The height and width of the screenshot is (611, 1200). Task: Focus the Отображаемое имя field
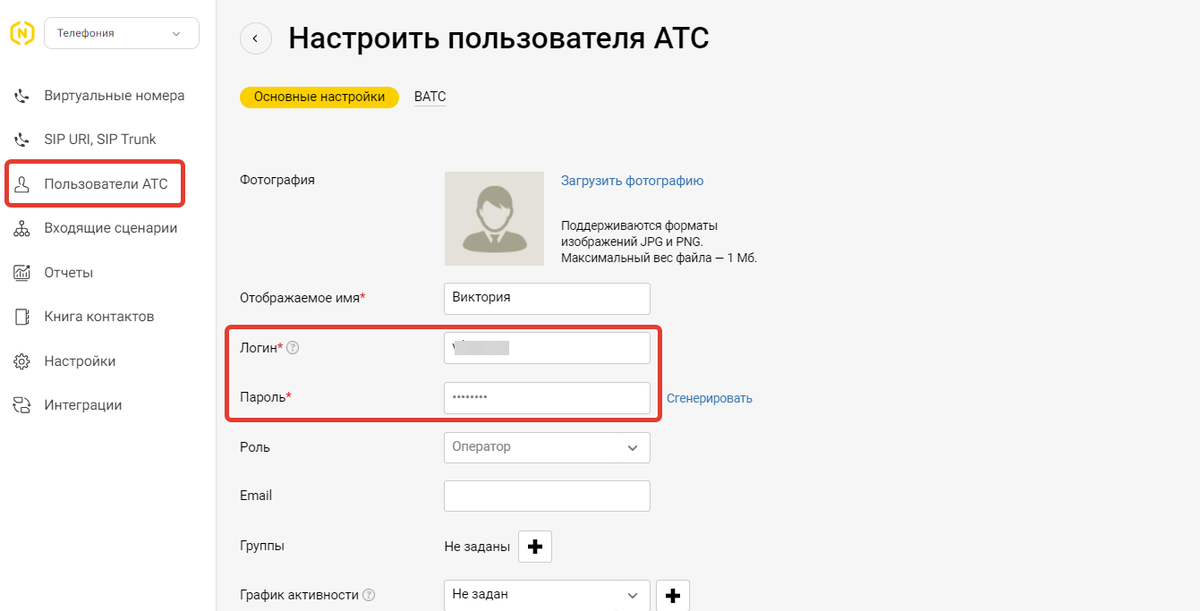547,298
